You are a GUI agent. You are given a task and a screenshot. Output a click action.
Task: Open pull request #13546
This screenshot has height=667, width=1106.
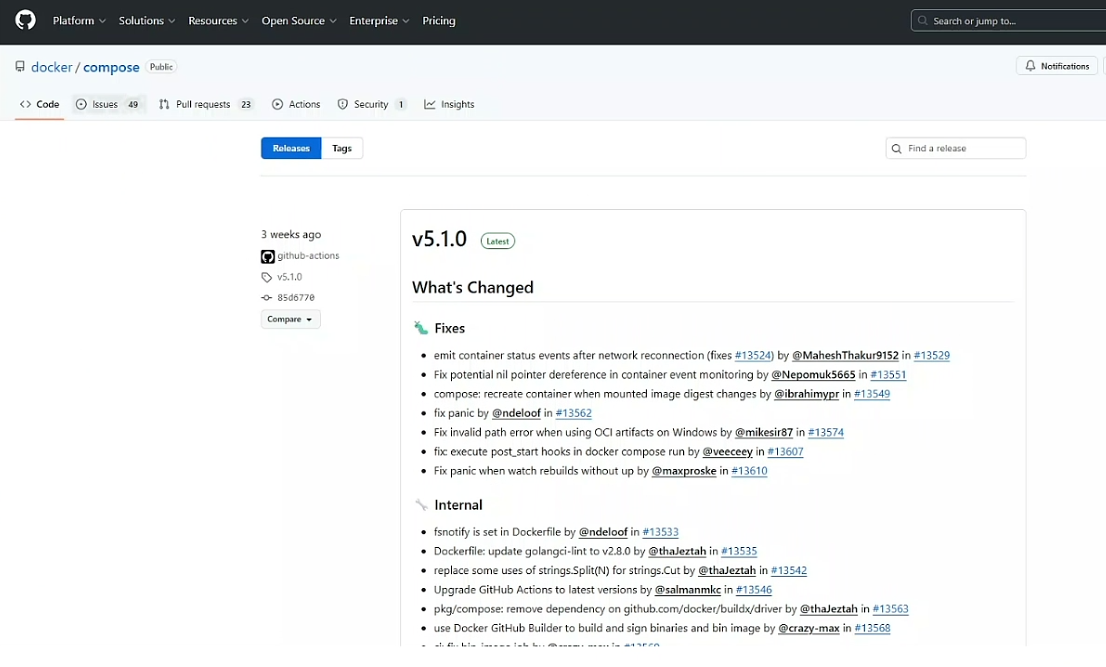click(x=754, y=589)
